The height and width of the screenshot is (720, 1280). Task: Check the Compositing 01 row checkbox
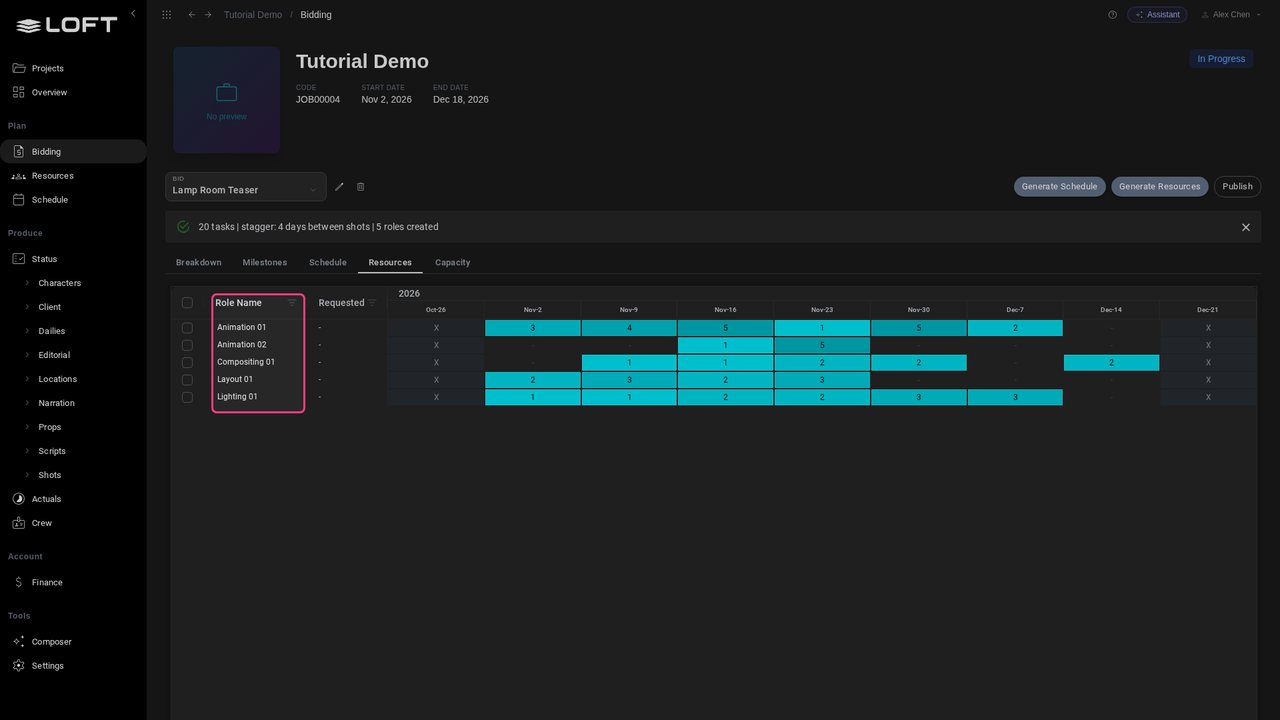[x=187, y=362]
